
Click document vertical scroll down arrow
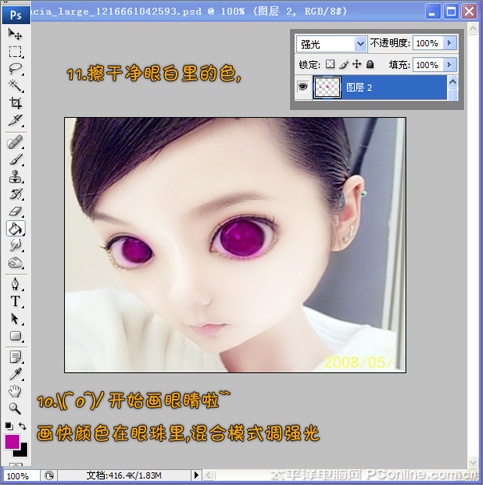pos(473,462)
